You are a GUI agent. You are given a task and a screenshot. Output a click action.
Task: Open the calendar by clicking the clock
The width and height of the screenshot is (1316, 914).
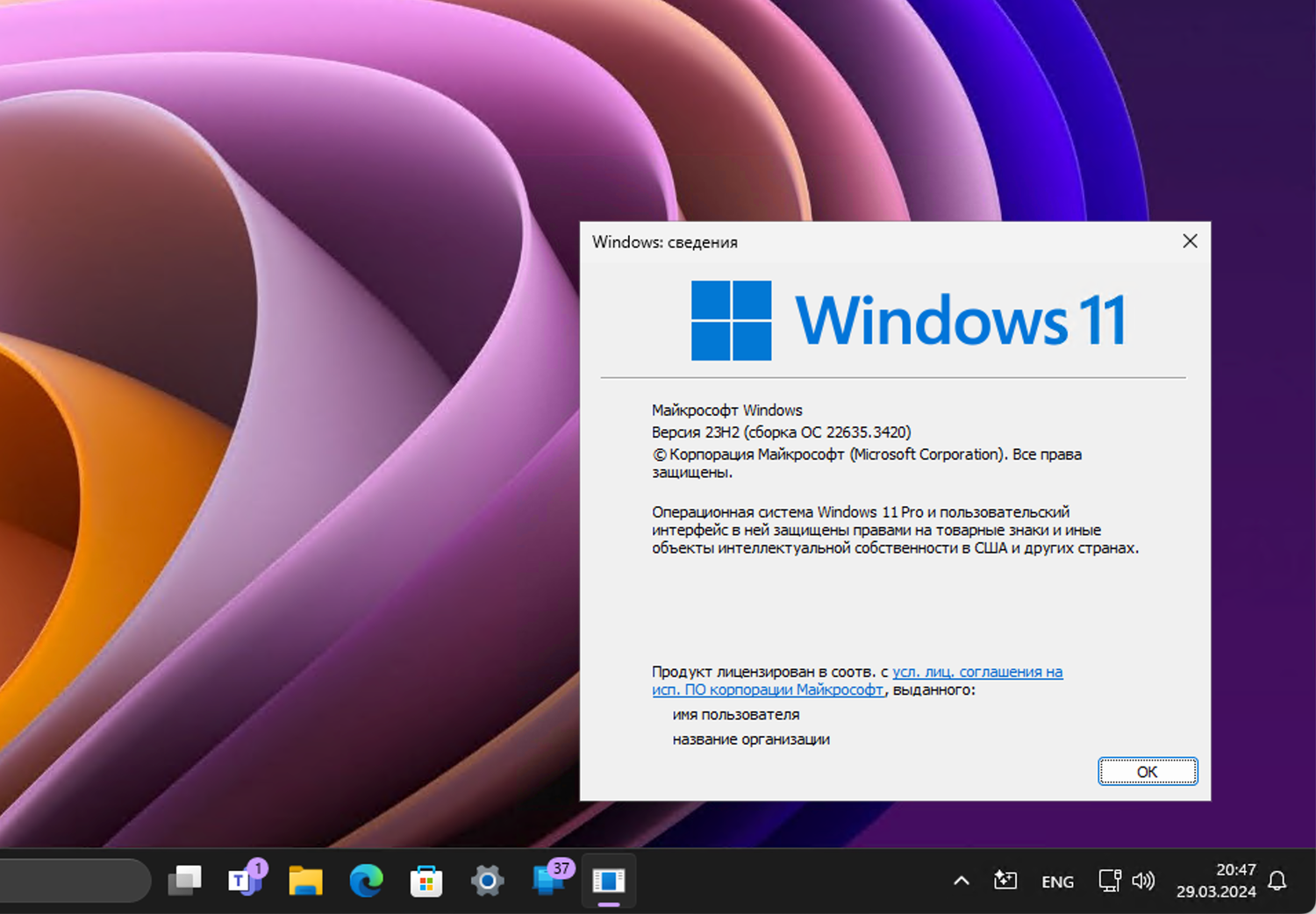click(1217, 881)
